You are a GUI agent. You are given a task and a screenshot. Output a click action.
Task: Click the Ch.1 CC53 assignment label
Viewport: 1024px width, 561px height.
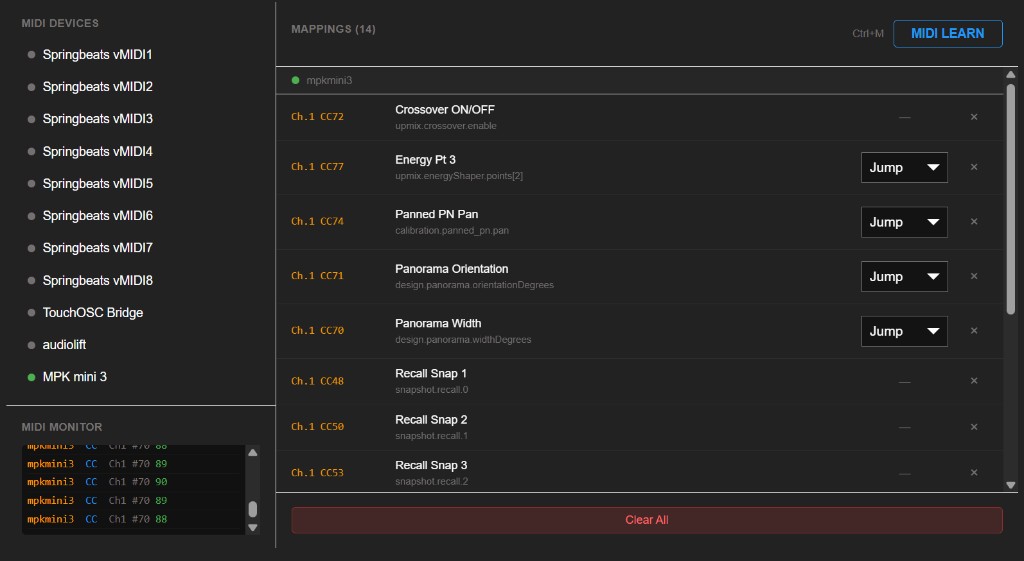(x=317, y=473)
